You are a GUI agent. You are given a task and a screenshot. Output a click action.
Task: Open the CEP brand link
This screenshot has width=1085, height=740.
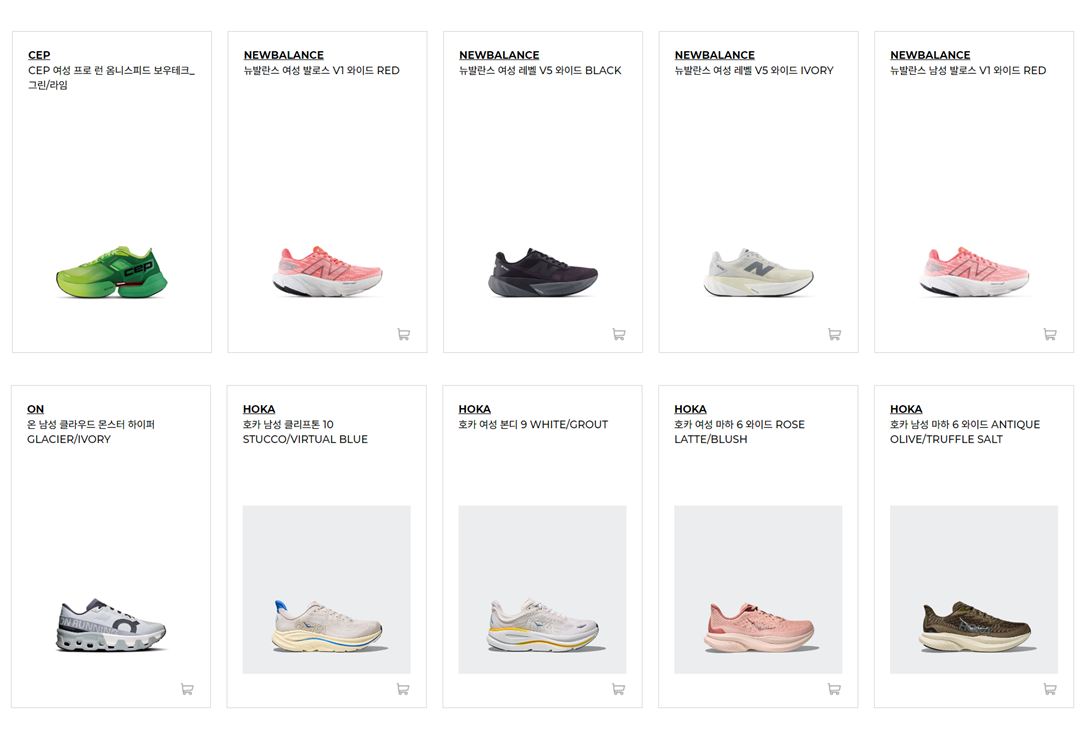tap(39, 55)
